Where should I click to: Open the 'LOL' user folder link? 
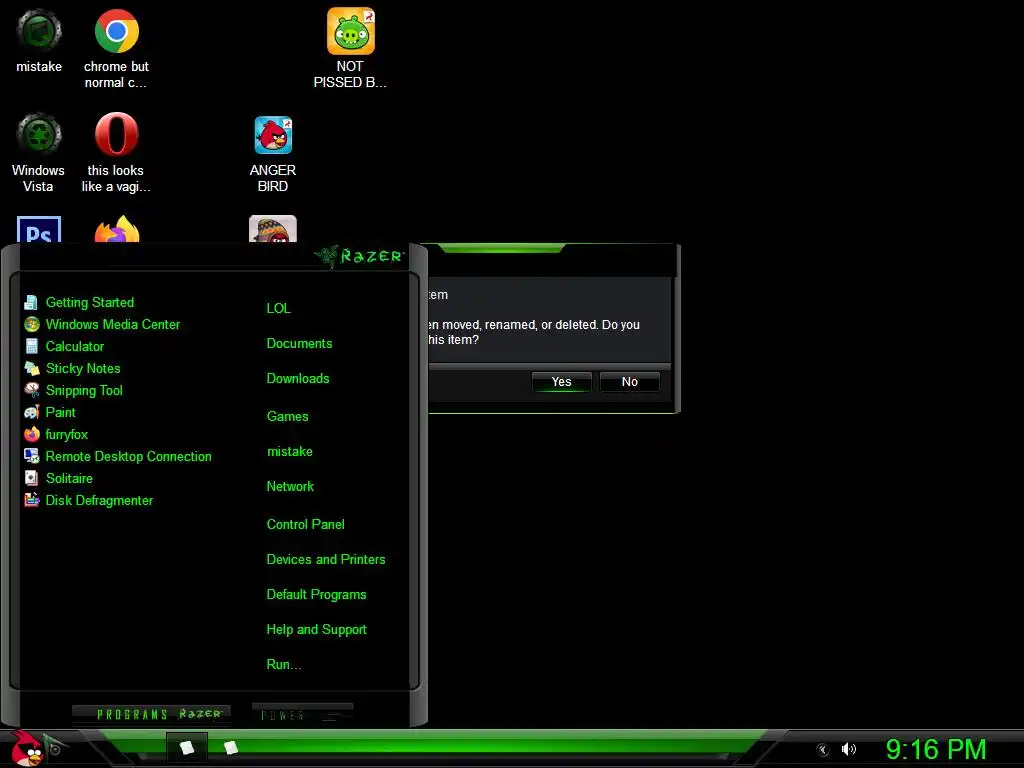pos(278,308)
